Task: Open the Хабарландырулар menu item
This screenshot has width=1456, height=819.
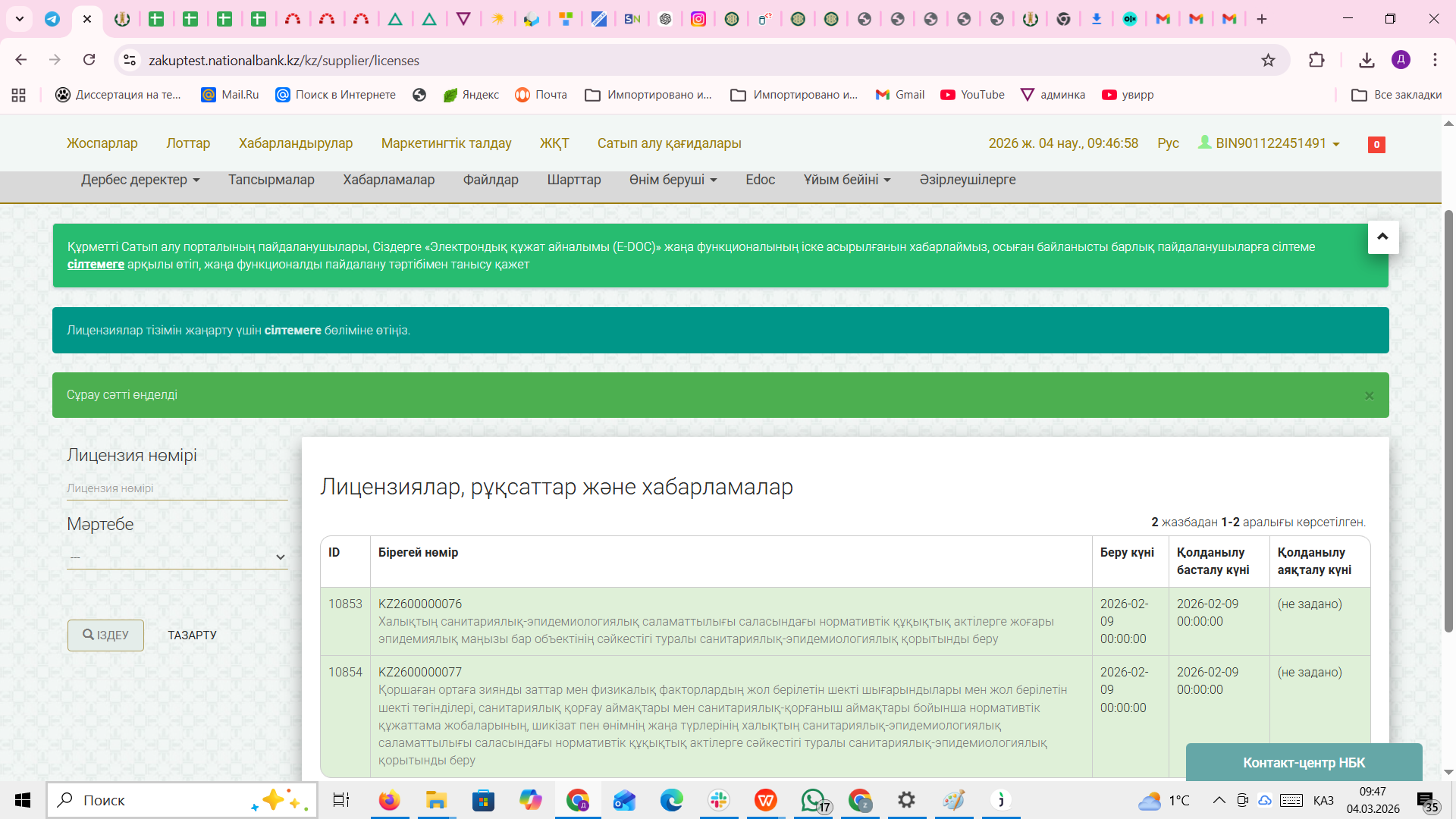Action: click(296, 143)
